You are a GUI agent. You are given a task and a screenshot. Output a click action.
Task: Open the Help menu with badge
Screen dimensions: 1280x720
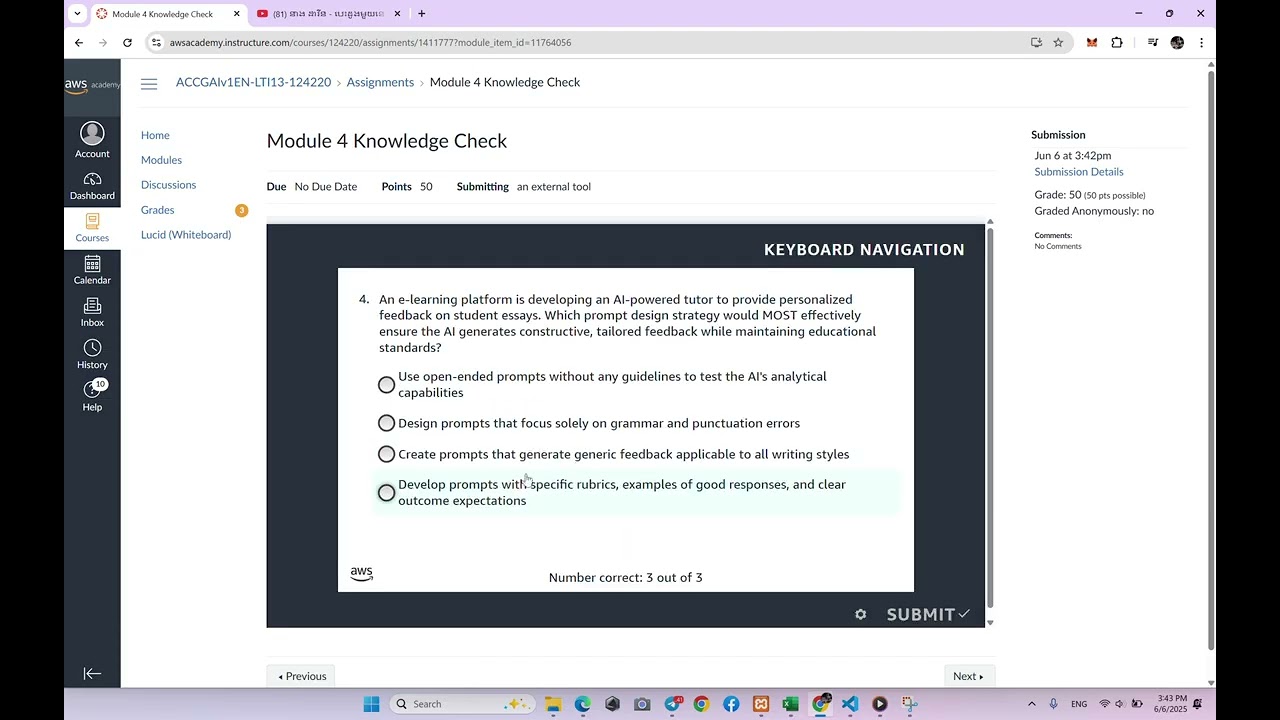(92, 396)
